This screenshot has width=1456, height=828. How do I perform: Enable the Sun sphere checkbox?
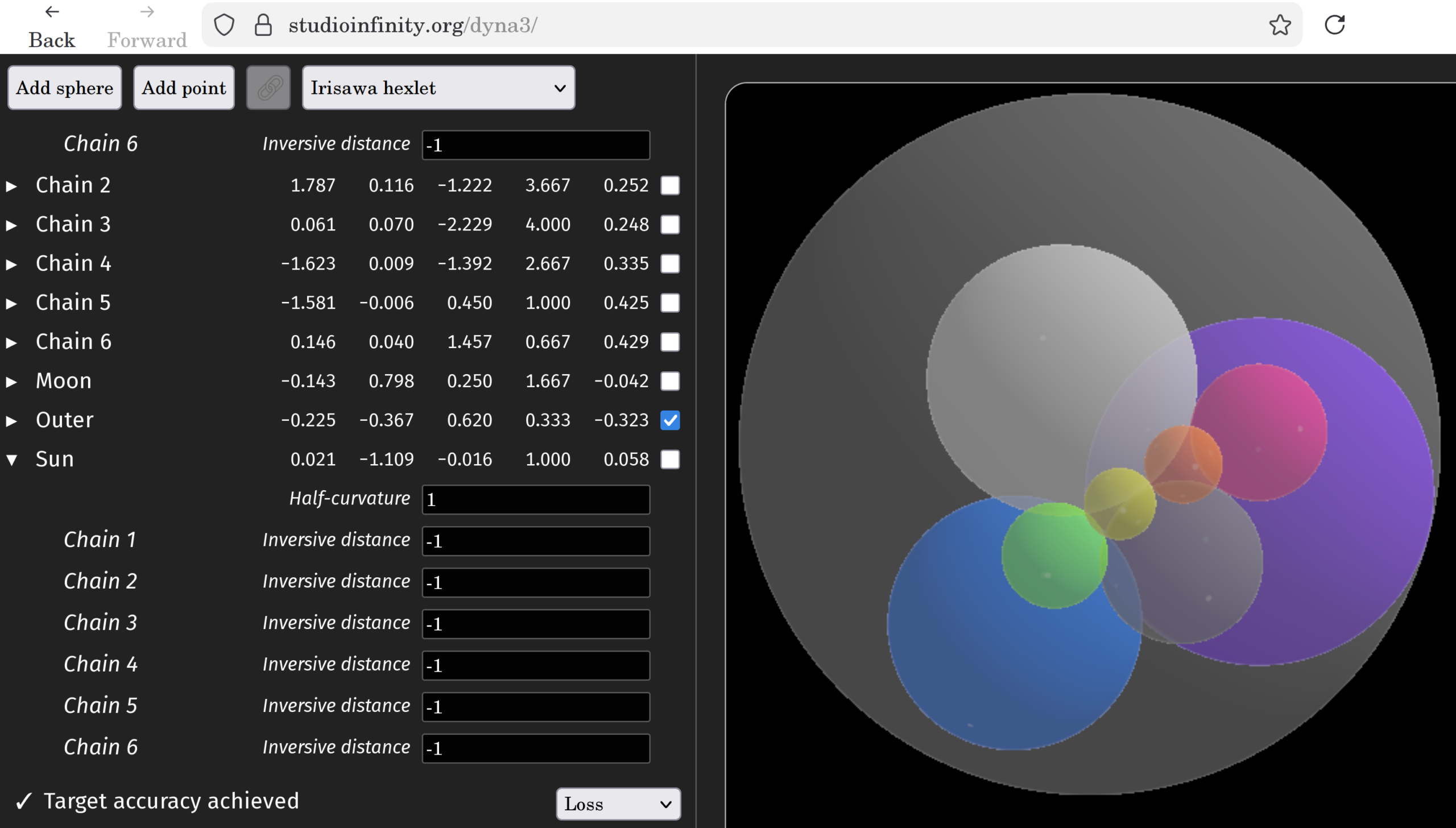click(670, 459)
